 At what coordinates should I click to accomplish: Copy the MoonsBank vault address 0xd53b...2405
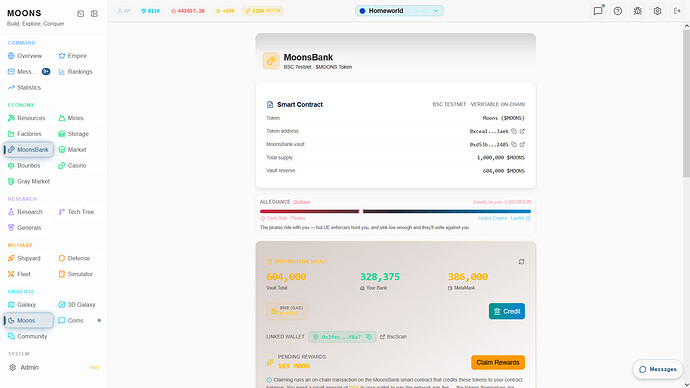(x=514, y=144)
